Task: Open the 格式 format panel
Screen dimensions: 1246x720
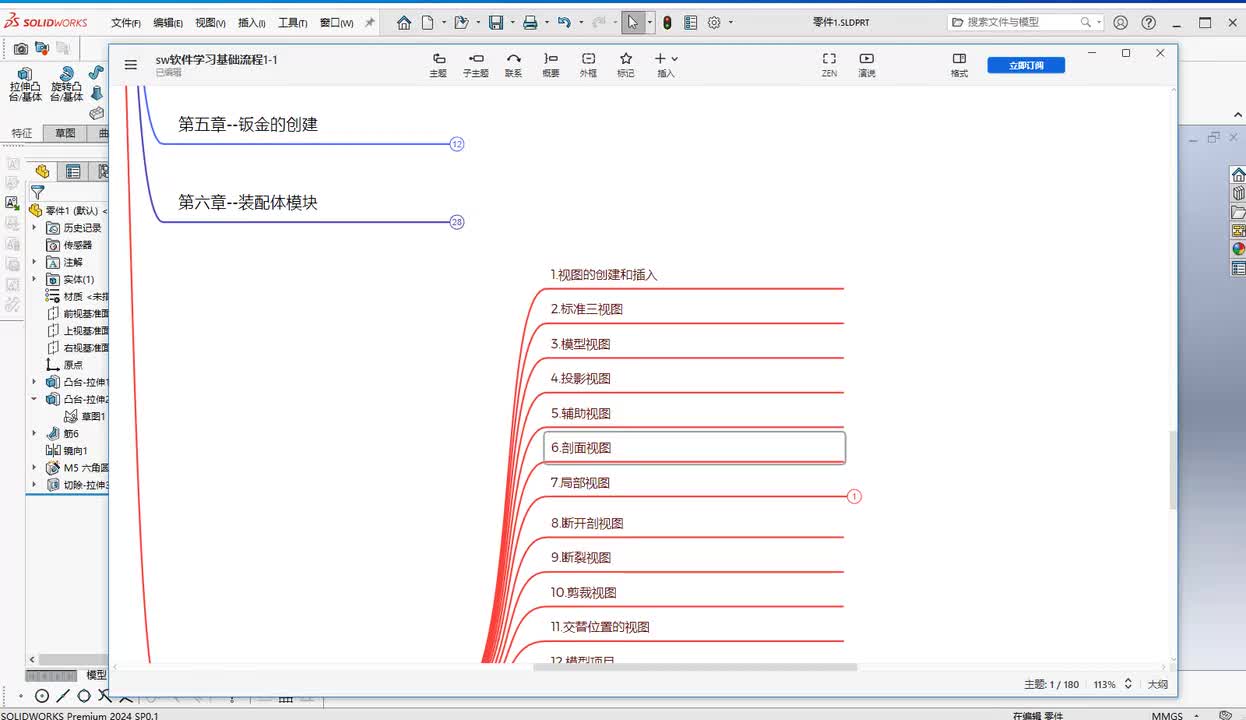Action: click(x=959, y=65)
